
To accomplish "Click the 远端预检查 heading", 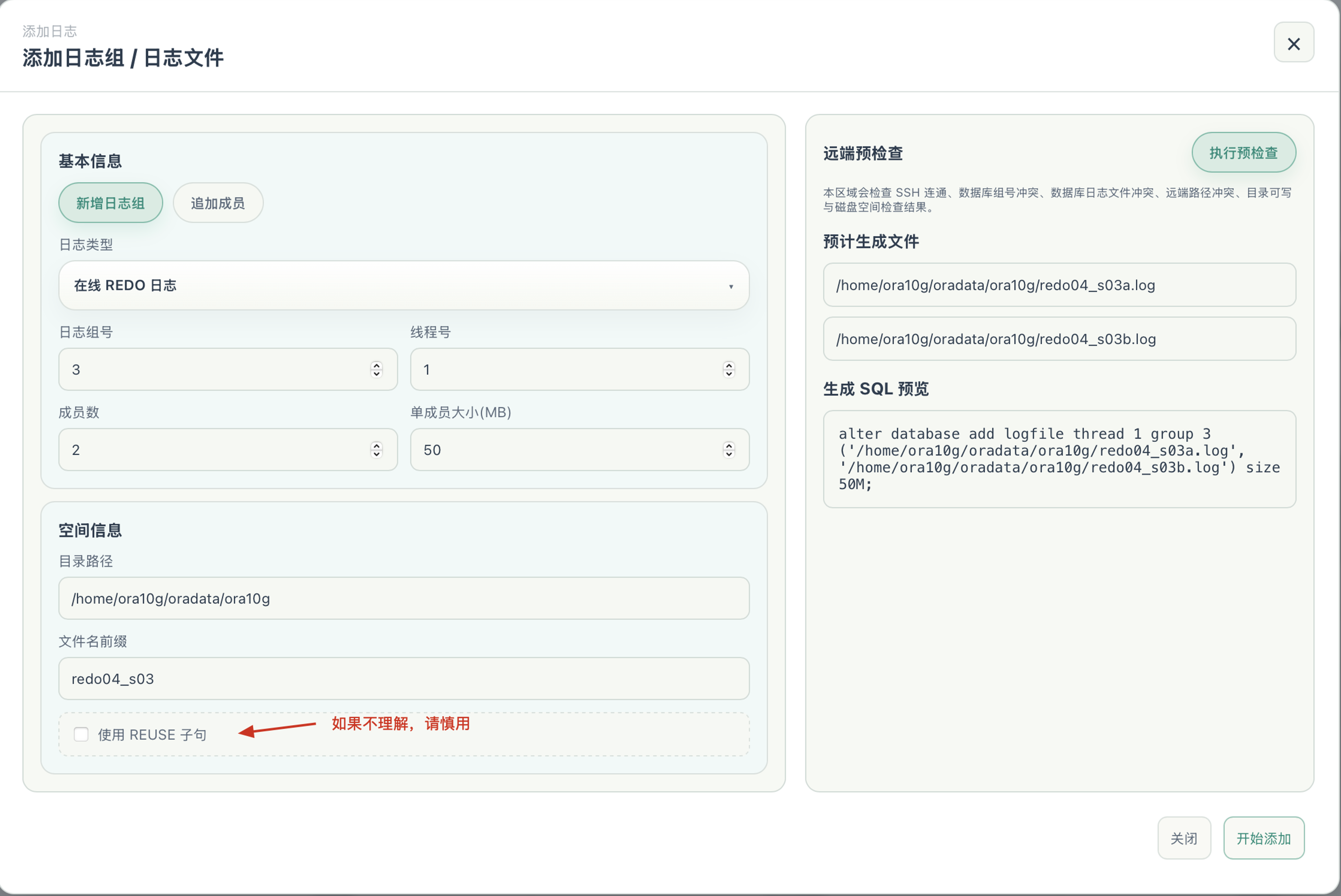I will 863,153.
